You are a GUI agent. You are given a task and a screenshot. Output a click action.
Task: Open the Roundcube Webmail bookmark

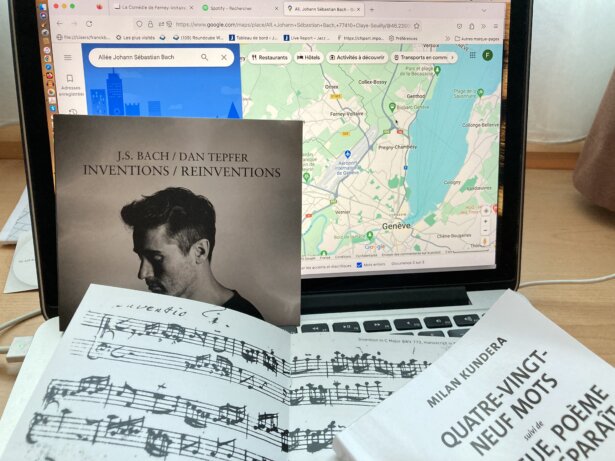[198, 38]
